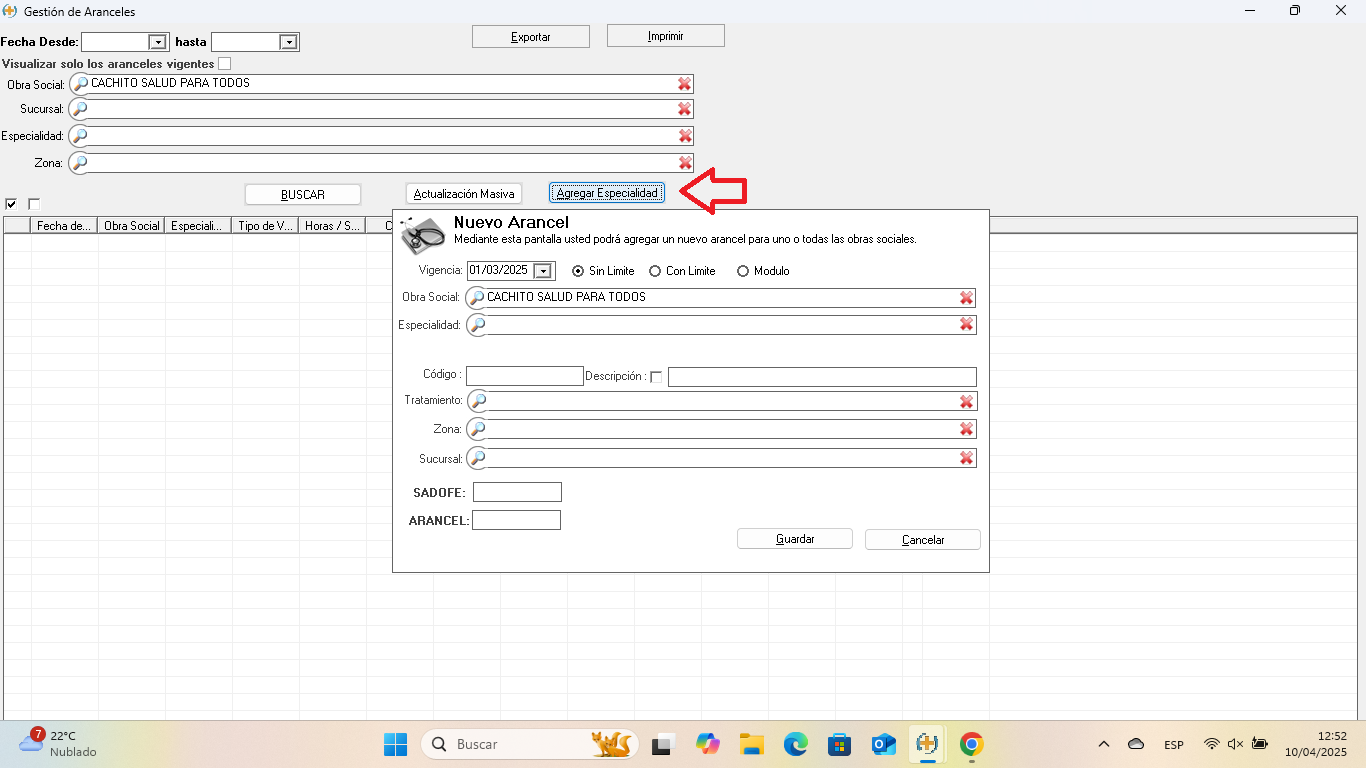1366x768 pixels.
Task: Open the Vigencia date dropdown
Action: click(x=543, y=271)
